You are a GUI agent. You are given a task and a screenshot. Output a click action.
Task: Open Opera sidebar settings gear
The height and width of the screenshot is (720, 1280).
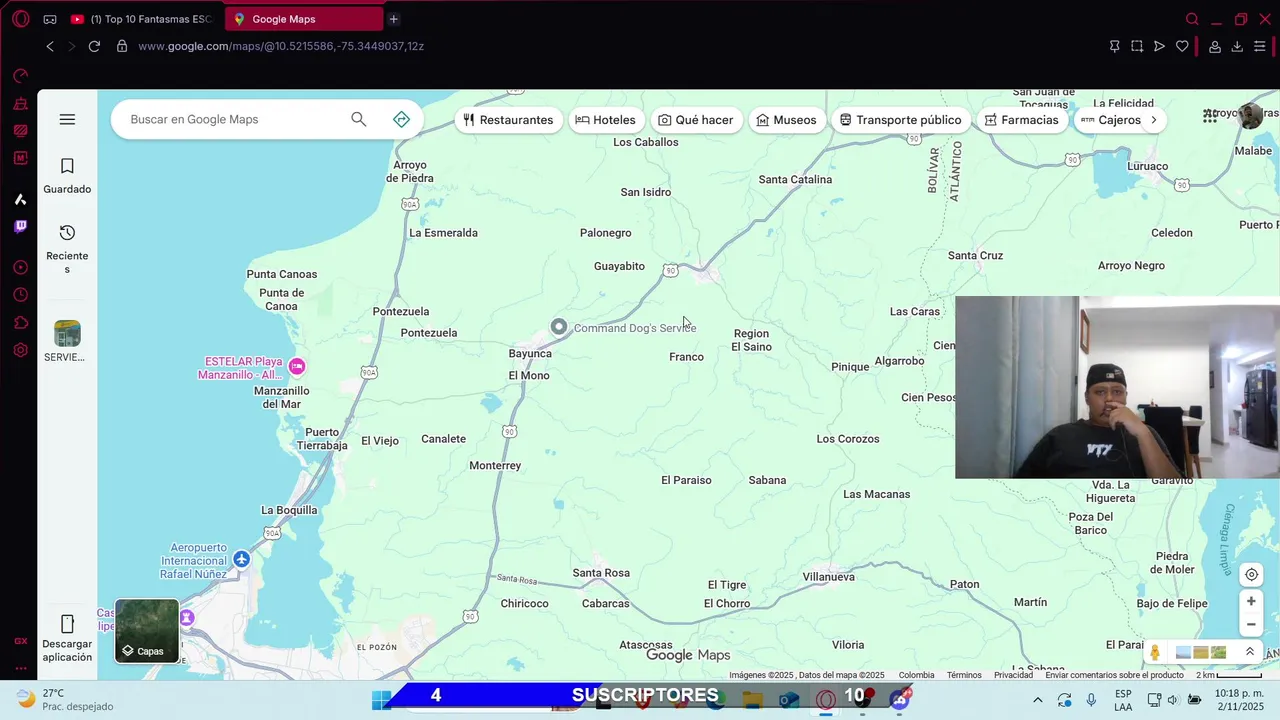tap(20, 350)
